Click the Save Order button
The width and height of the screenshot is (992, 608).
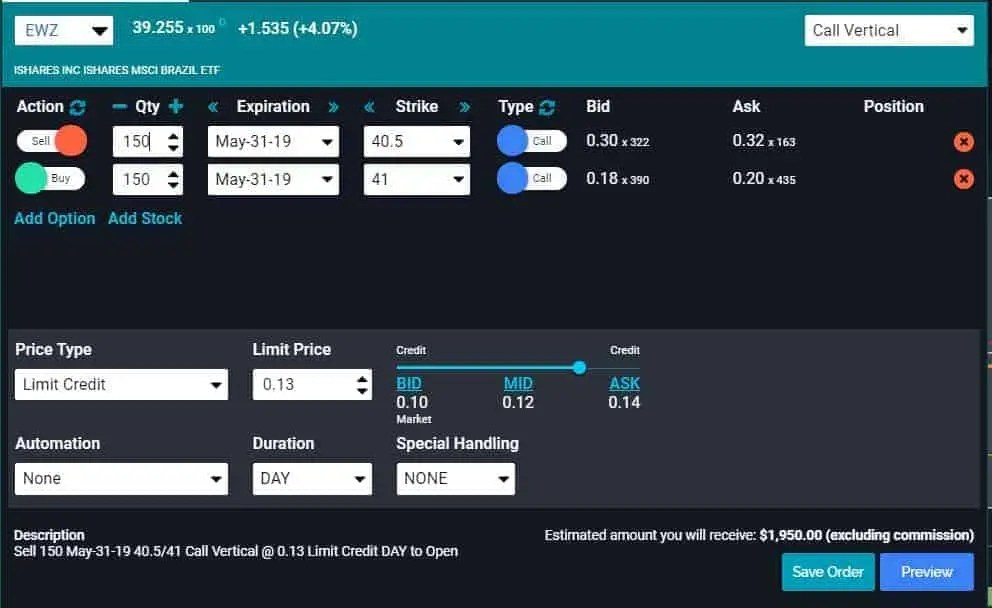(x=827, y=571)
